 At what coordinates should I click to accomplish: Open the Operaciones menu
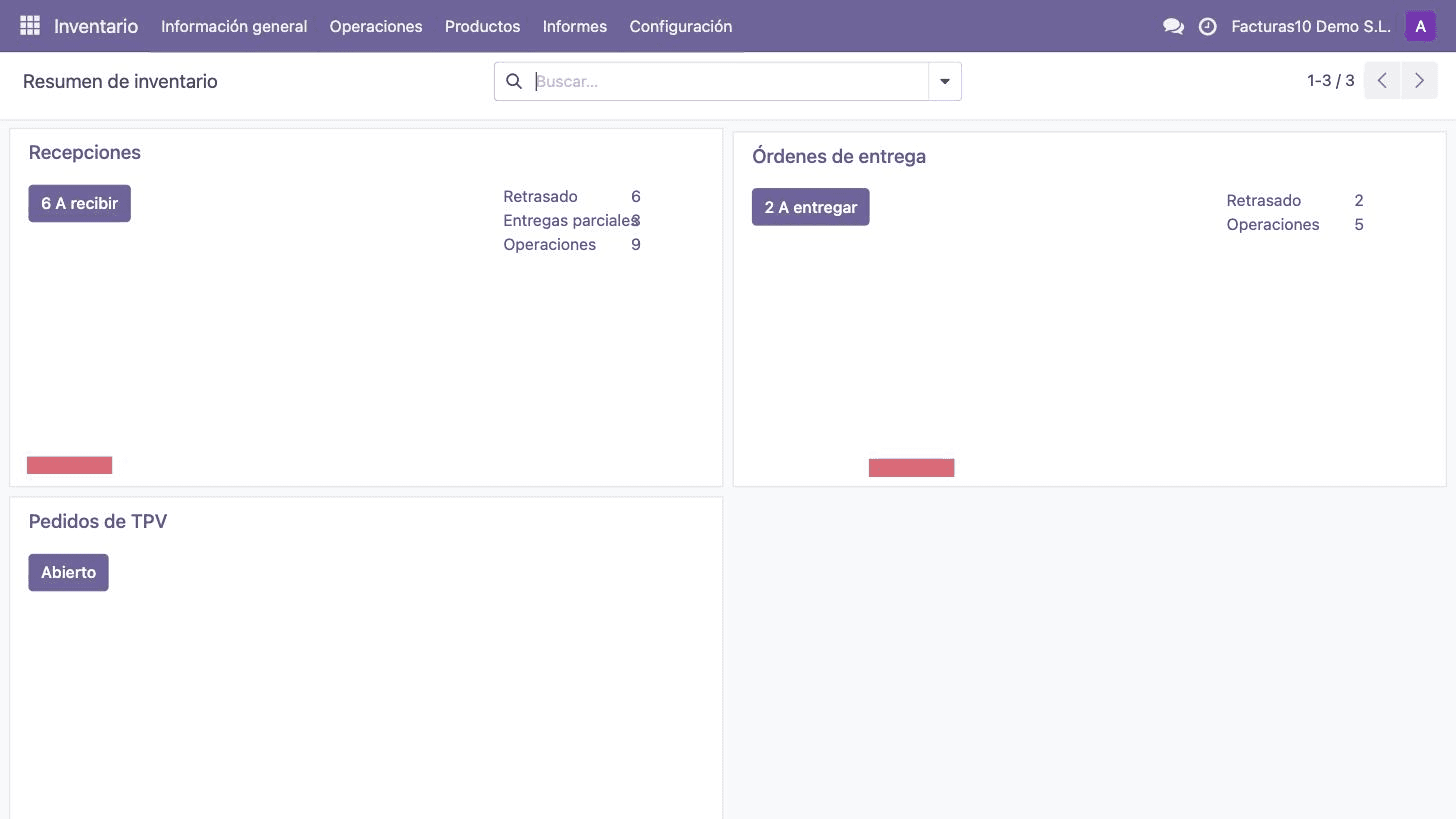coord(376,26)
